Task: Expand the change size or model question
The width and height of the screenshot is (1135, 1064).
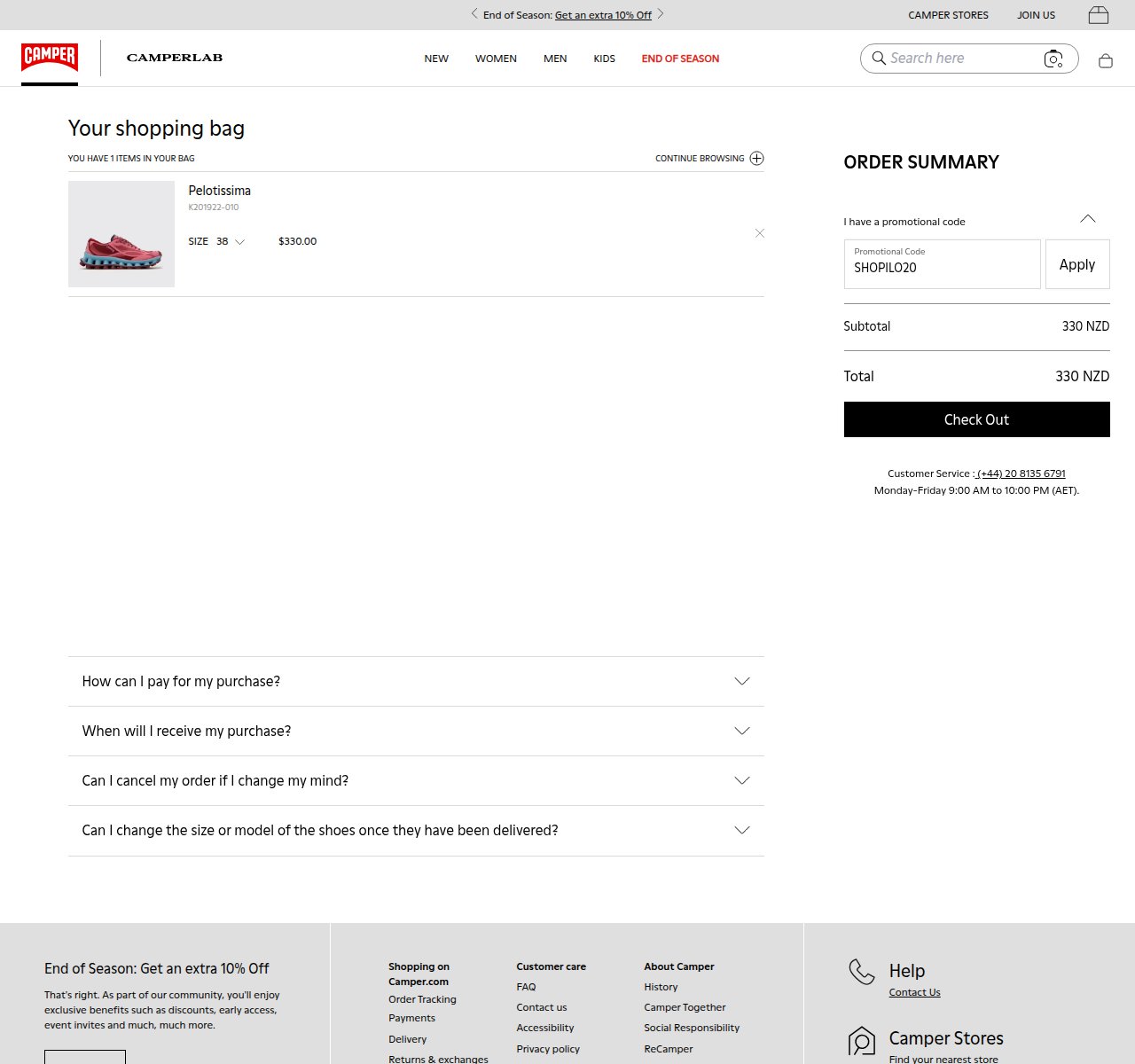Action: (416, 830)
